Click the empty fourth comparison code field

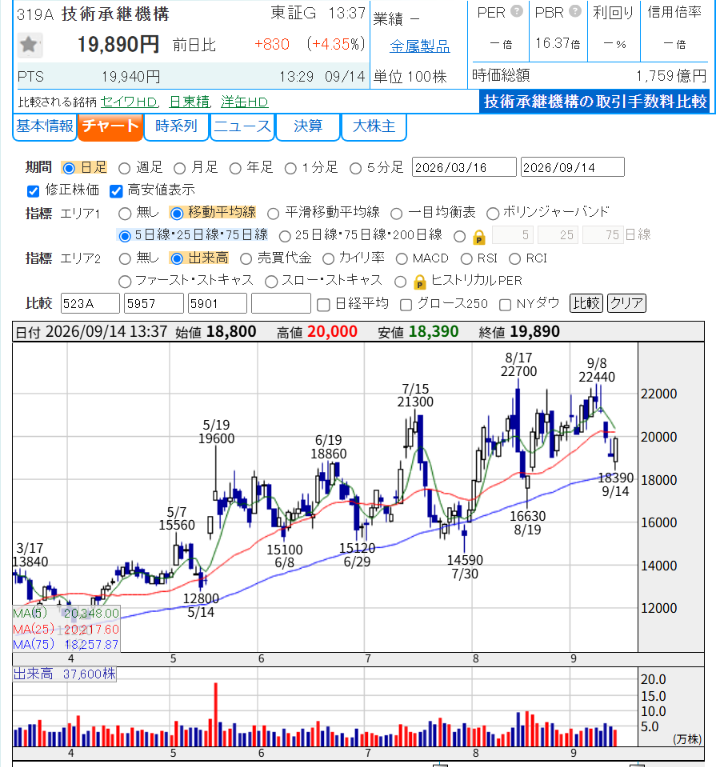[x=281, y=304]
